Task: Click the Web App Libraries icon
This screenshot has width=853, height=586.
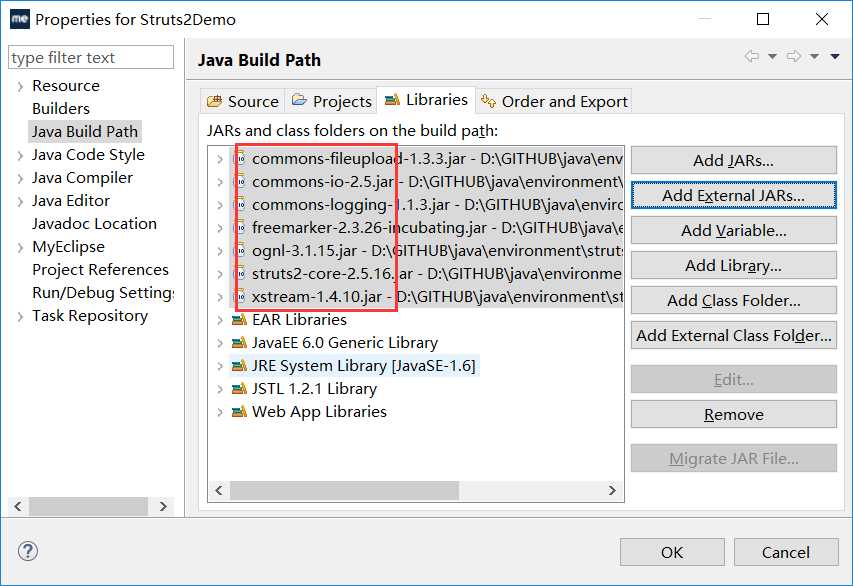Action: [x=239, y=412]
